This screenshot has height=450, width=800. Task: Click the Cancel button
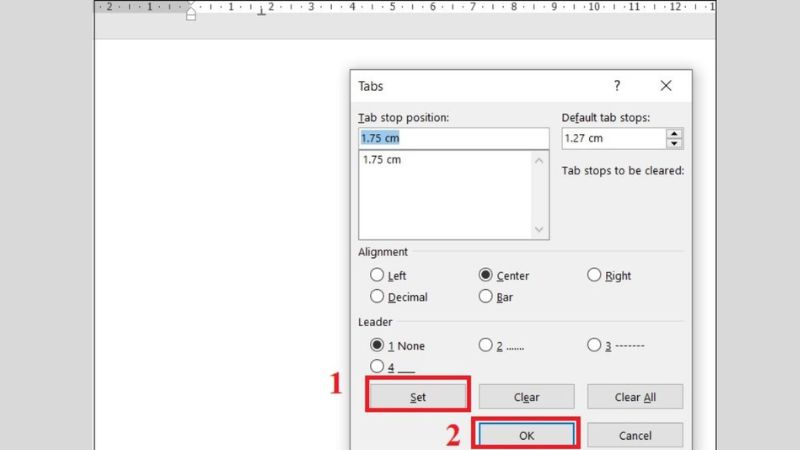coord(635,435)
